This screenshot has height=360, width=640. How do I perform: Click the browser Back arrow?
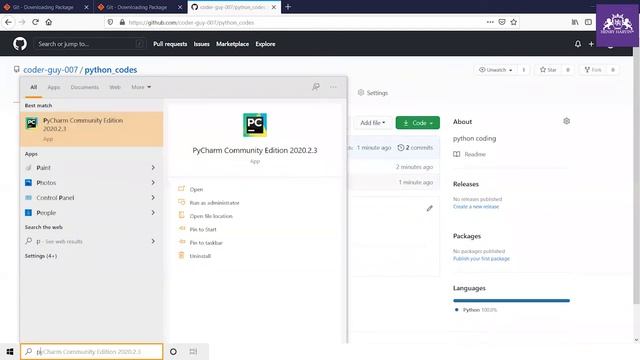pos(9,22)
